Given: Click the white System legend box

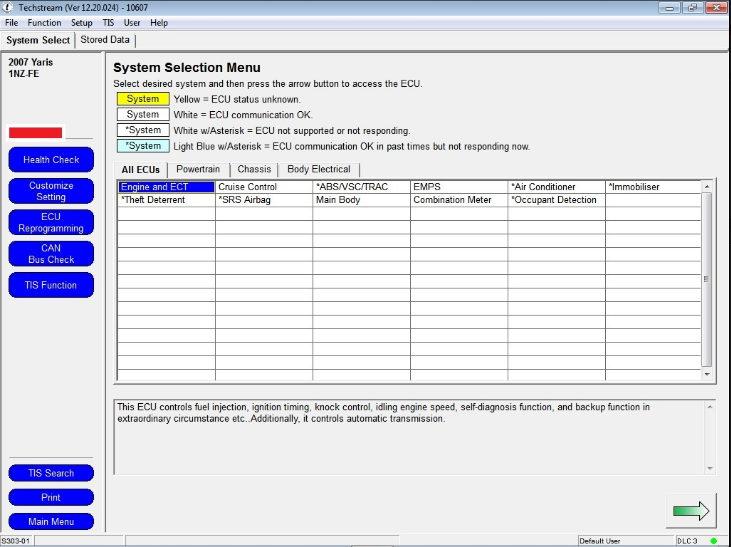Looking at the screenshot, I should pyautogui.click(x=143, y=115).
